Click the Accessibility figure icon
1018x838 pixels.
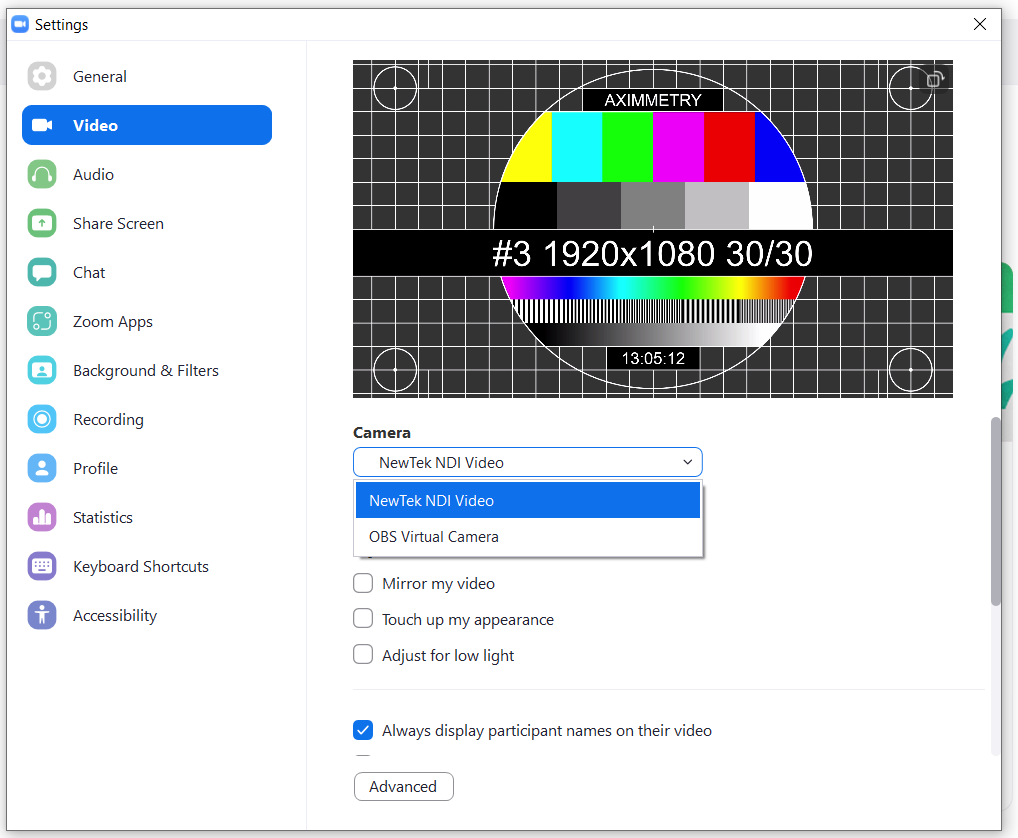point(42,615)
